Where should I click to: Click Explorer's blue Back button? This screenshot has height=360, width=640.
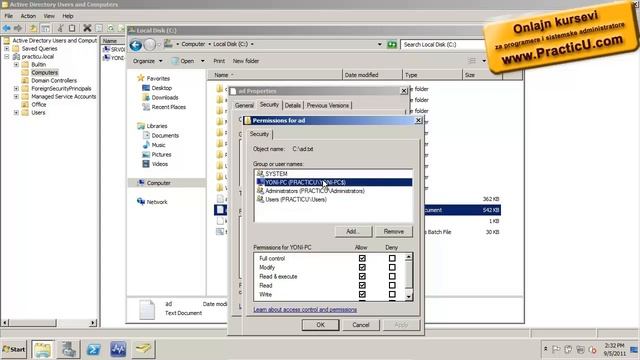136,44
